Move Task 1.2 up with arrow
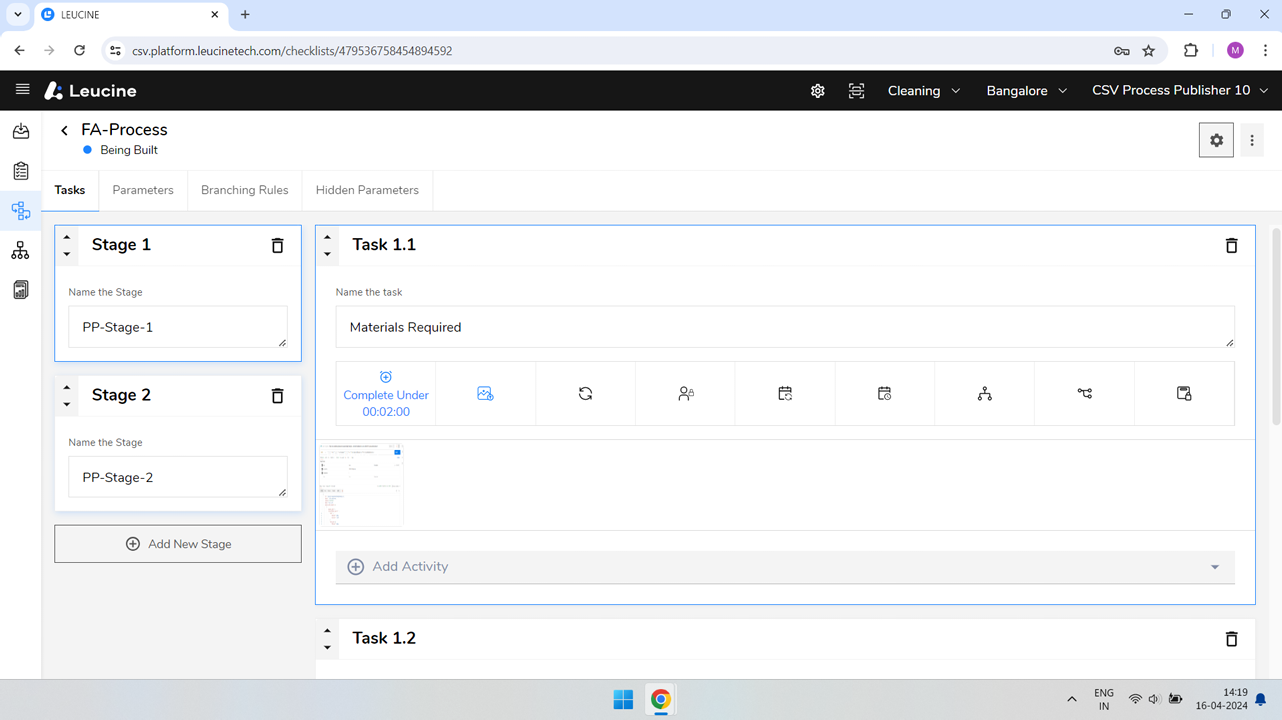This screenshot has height=720, width=1282. pyautogui.click(x=327, y=631)
